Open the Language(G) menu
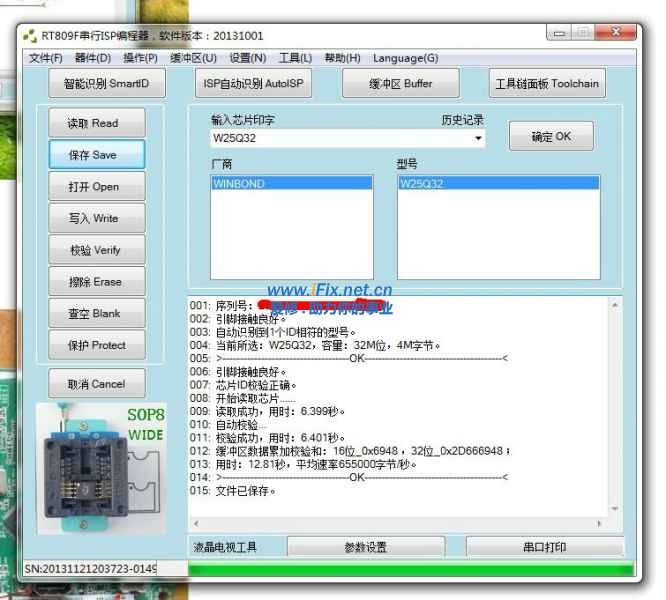The width and height of the screenshot is (666, 600). [405, 58]
